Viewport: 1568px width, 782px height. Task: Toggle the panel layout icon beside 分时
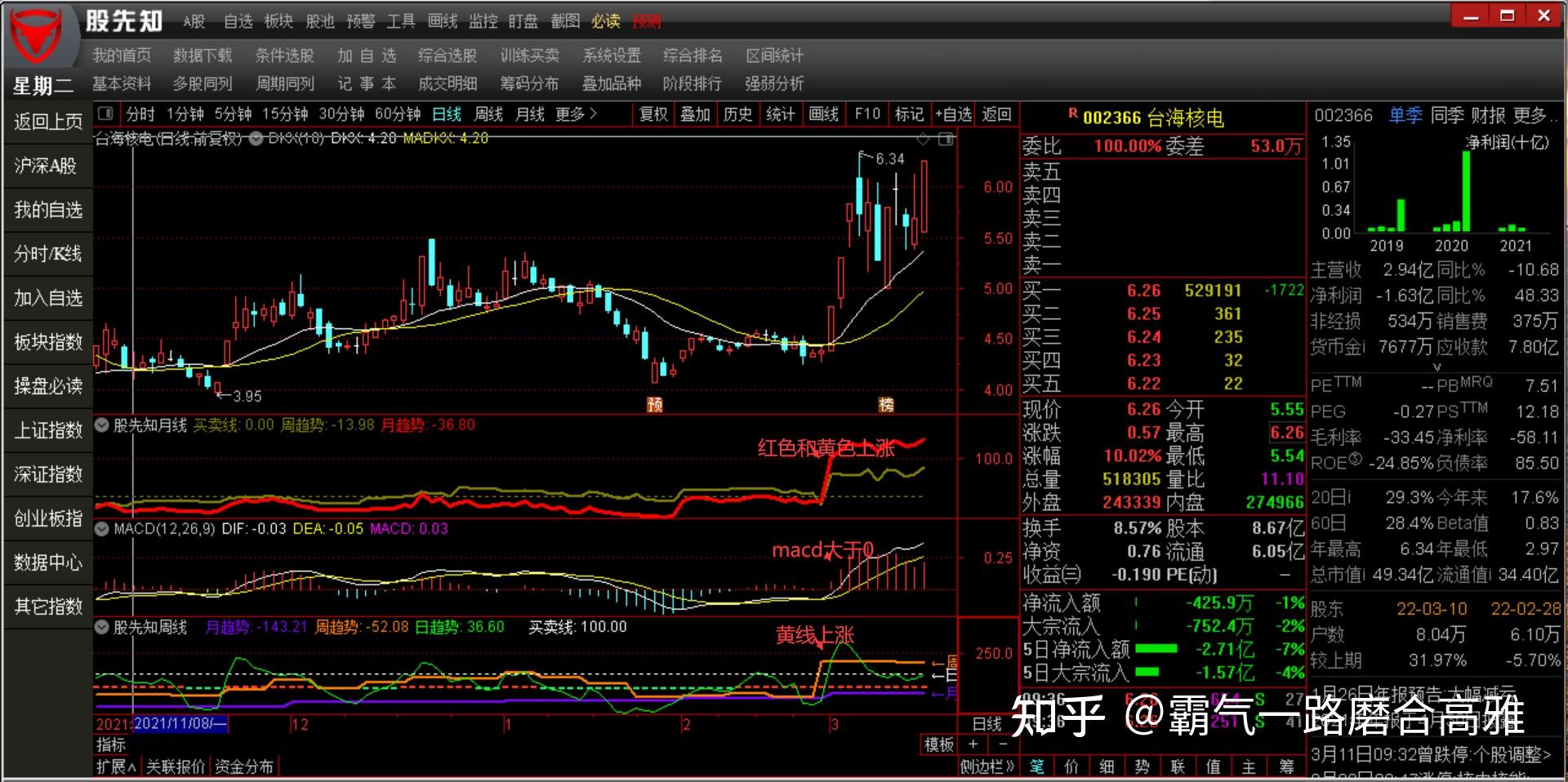[x=105, y=113]
